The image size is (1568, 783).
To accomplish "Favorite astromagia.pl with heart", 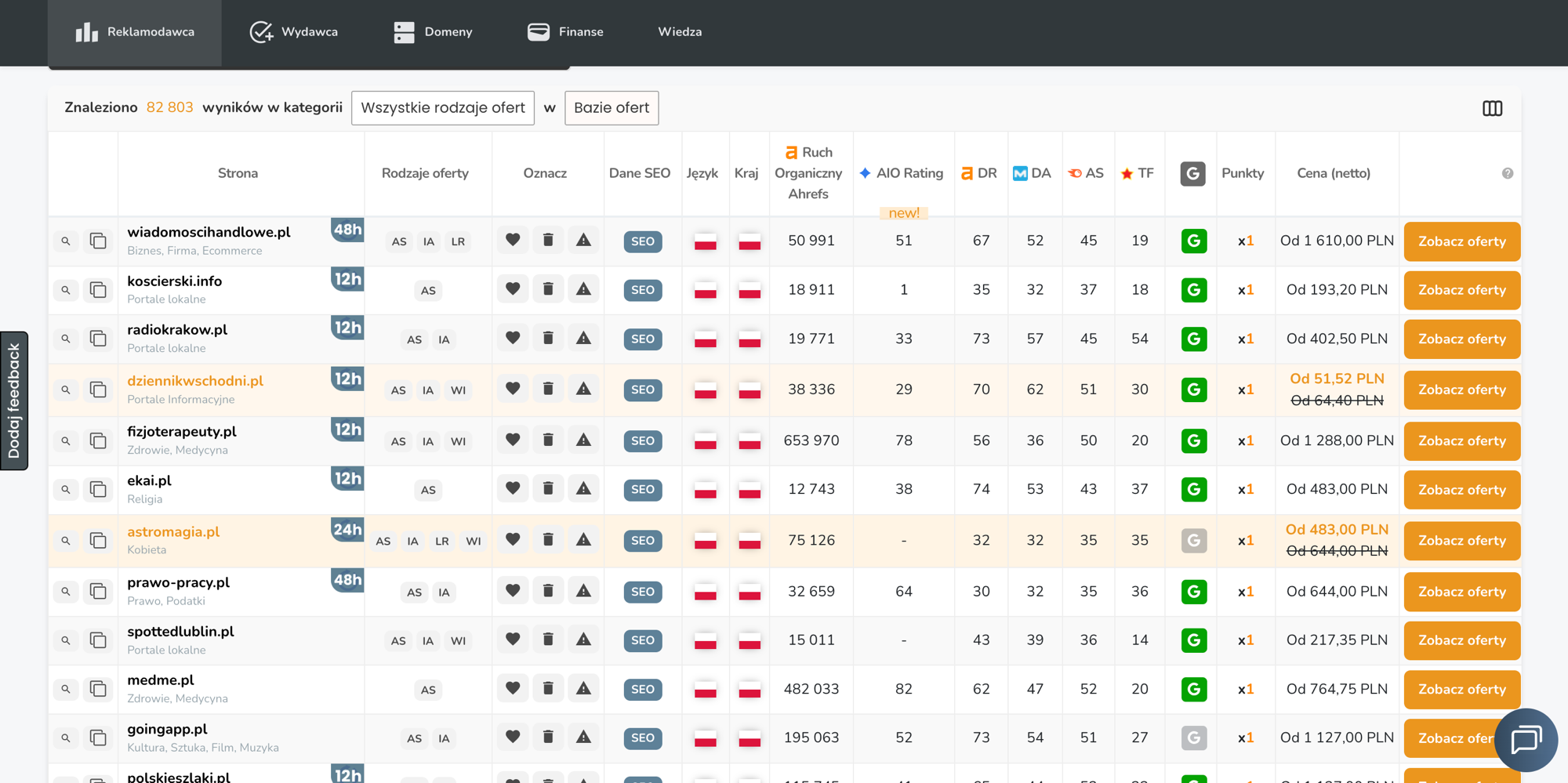I will pos(513,540).
